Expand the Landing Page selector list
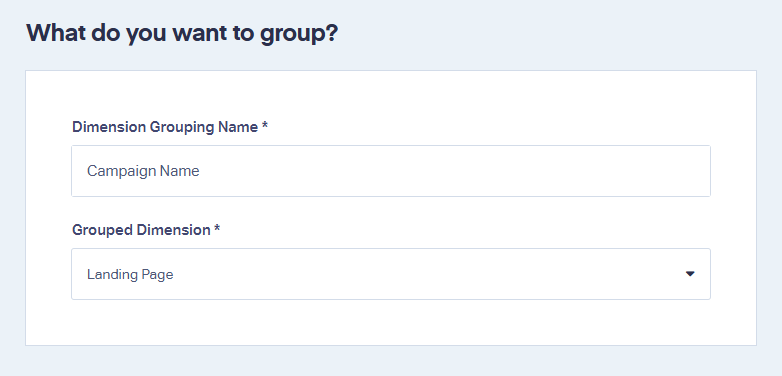The height and width of the screenshot is (376, 782). tap(391, 274)
